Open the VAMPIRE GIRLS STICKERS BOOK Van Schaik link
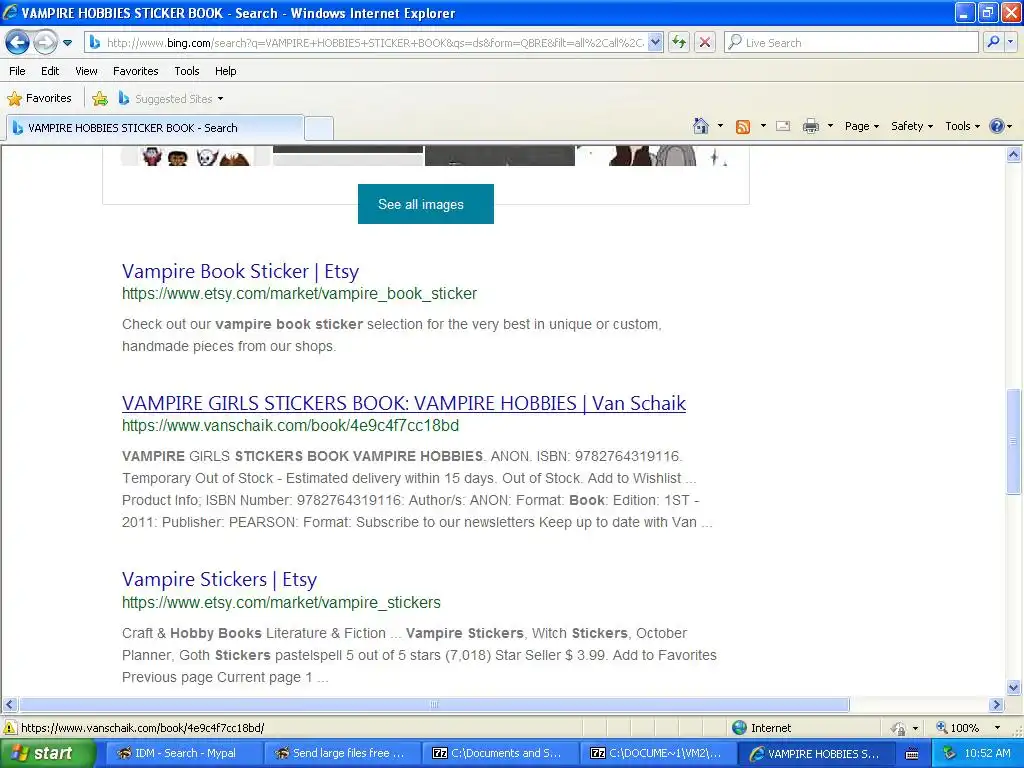 [404, 403]
